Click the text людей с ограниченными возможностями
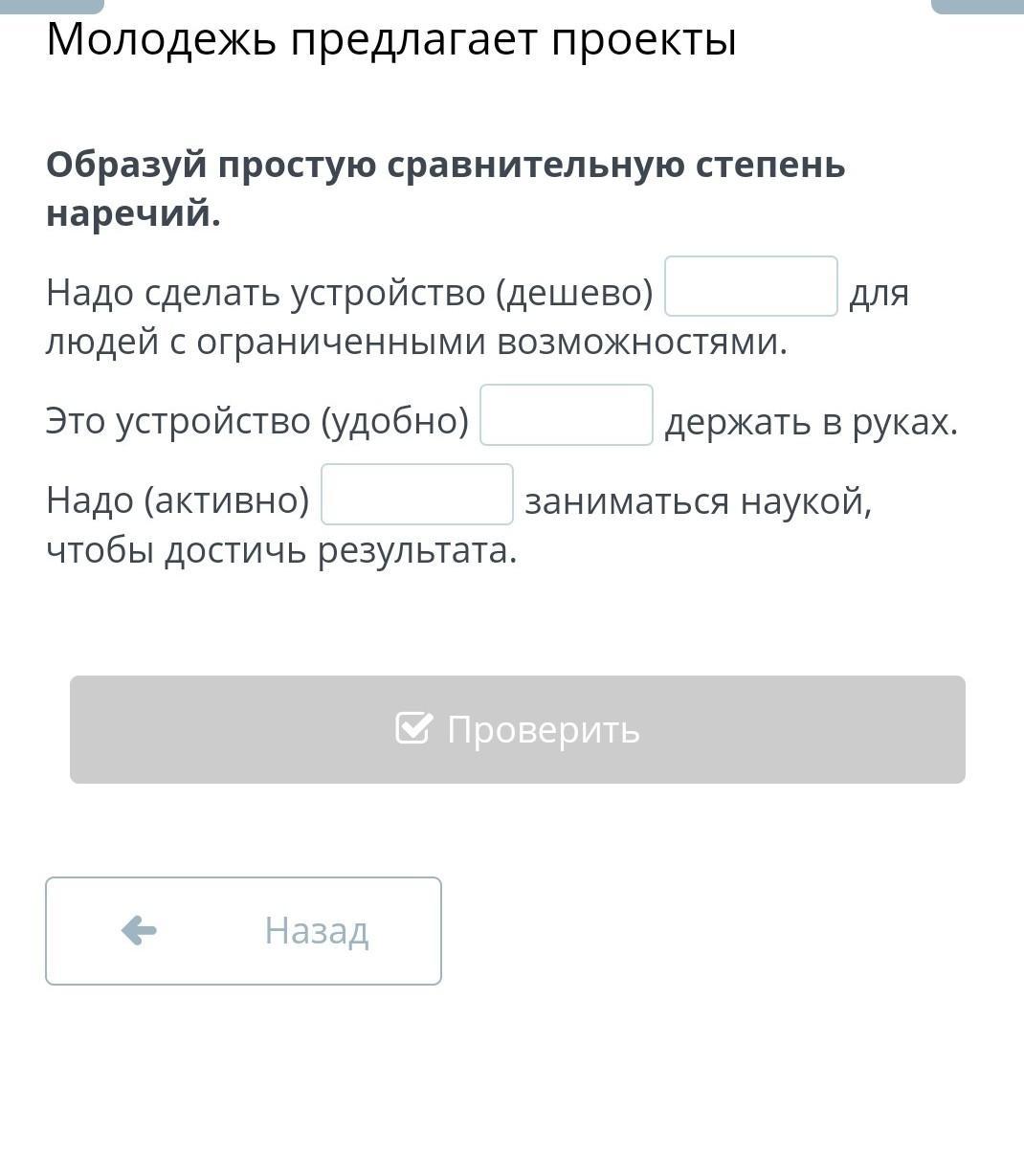The width and height of the screenshot is (1024, 1176). 417,342
